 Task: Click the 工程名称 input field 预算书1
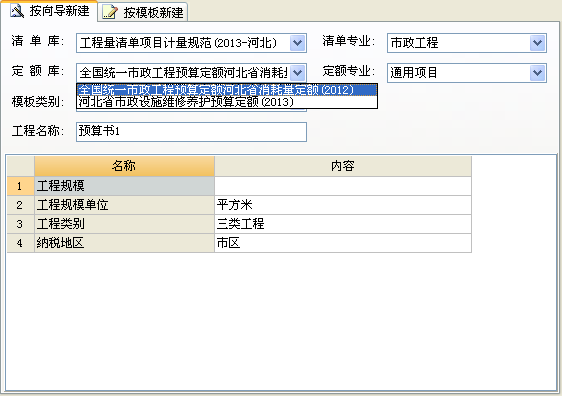(191, 132)
